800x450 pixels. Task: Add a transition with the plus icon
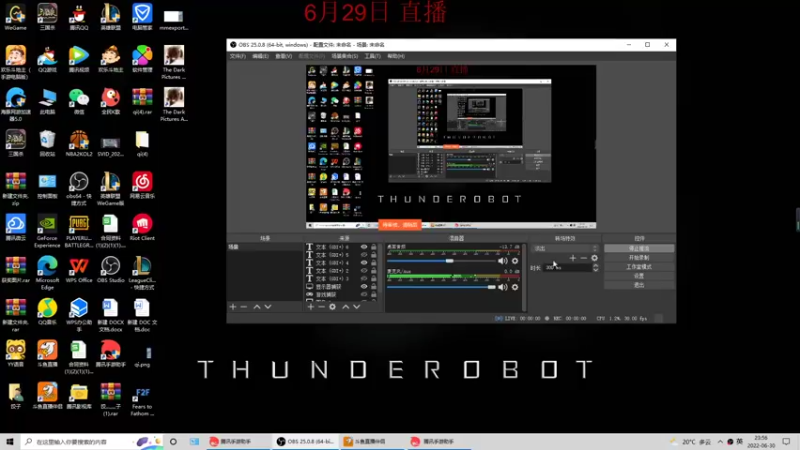572,258
